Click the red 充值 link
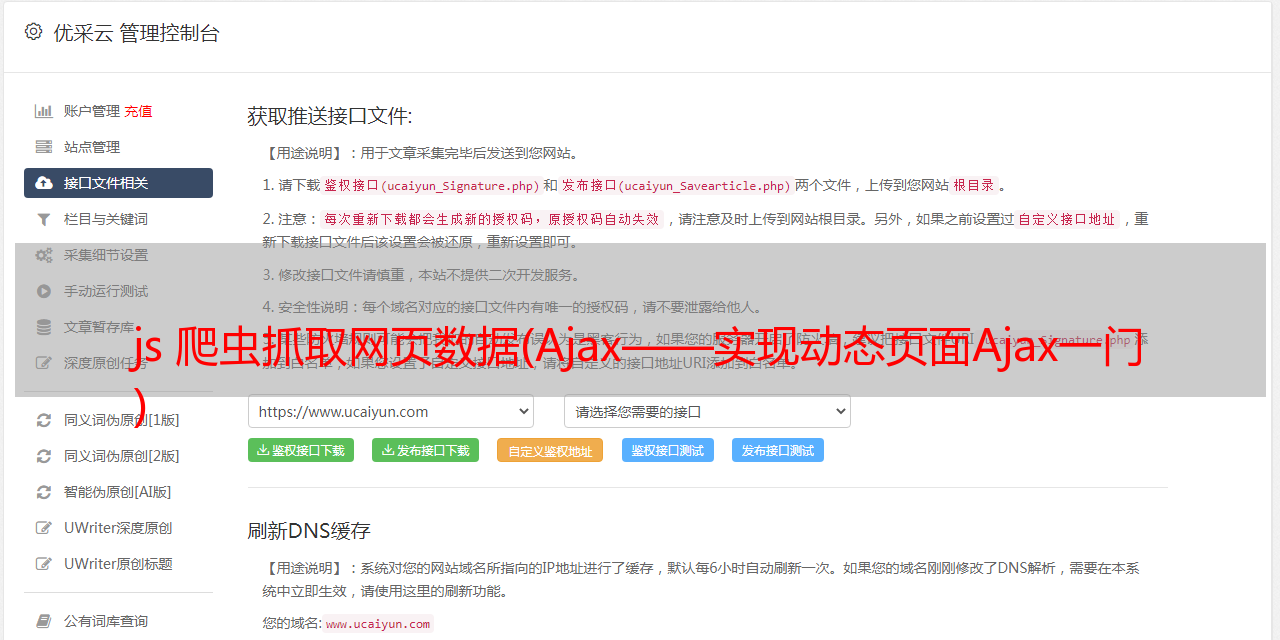 coord(138,111)
